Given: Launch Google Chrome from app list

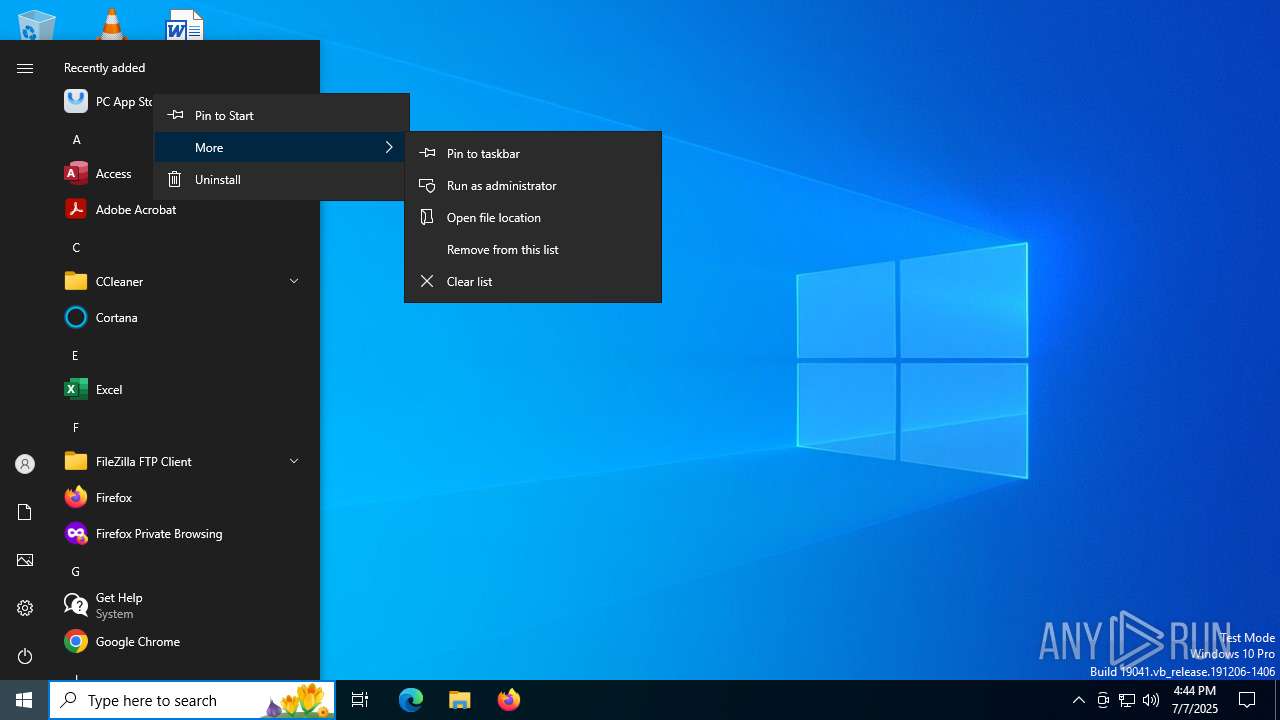Looking at the screenshot, I should click(185, 641).
